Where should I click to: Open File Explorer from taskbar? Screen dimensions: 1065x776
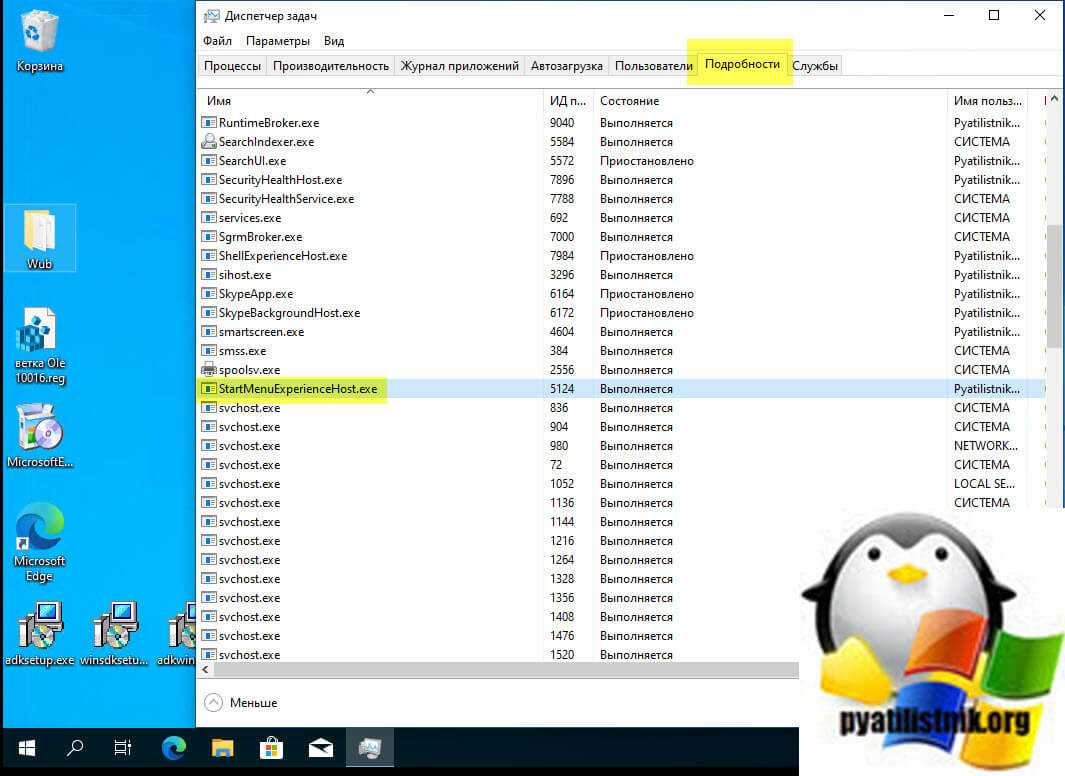(222, 748)
